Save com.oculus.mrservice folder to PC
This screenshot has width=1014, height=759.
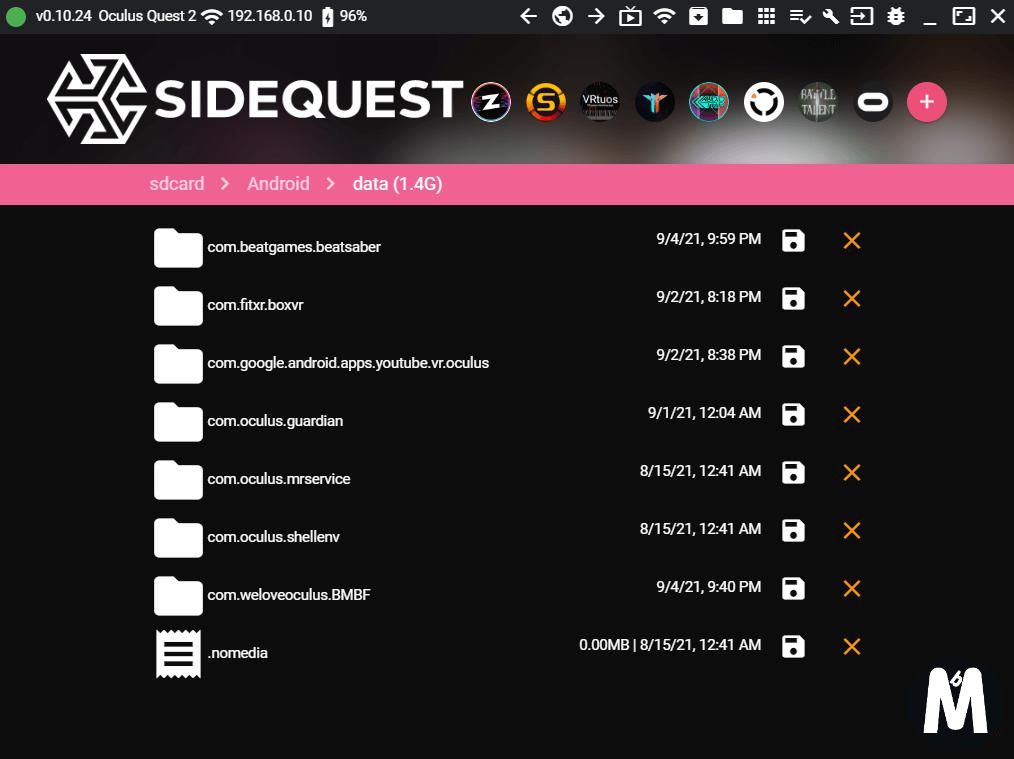pos(793,472)
